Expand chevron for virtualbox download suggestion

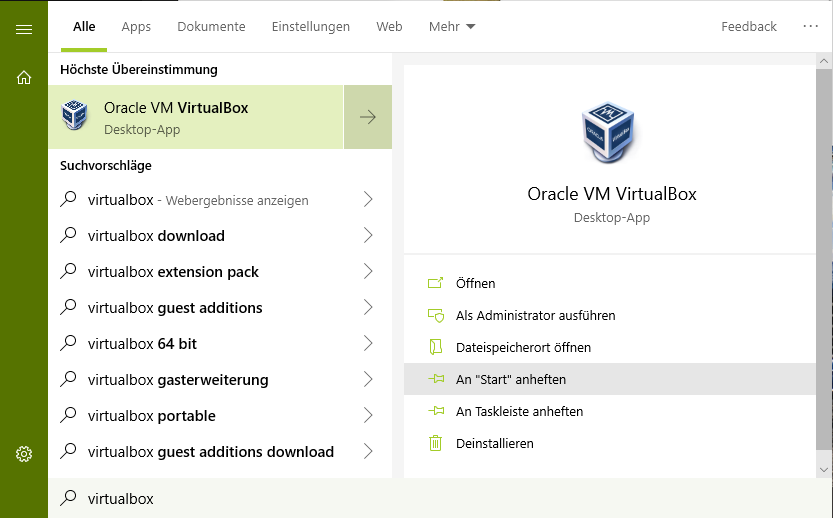click(368, 235)
